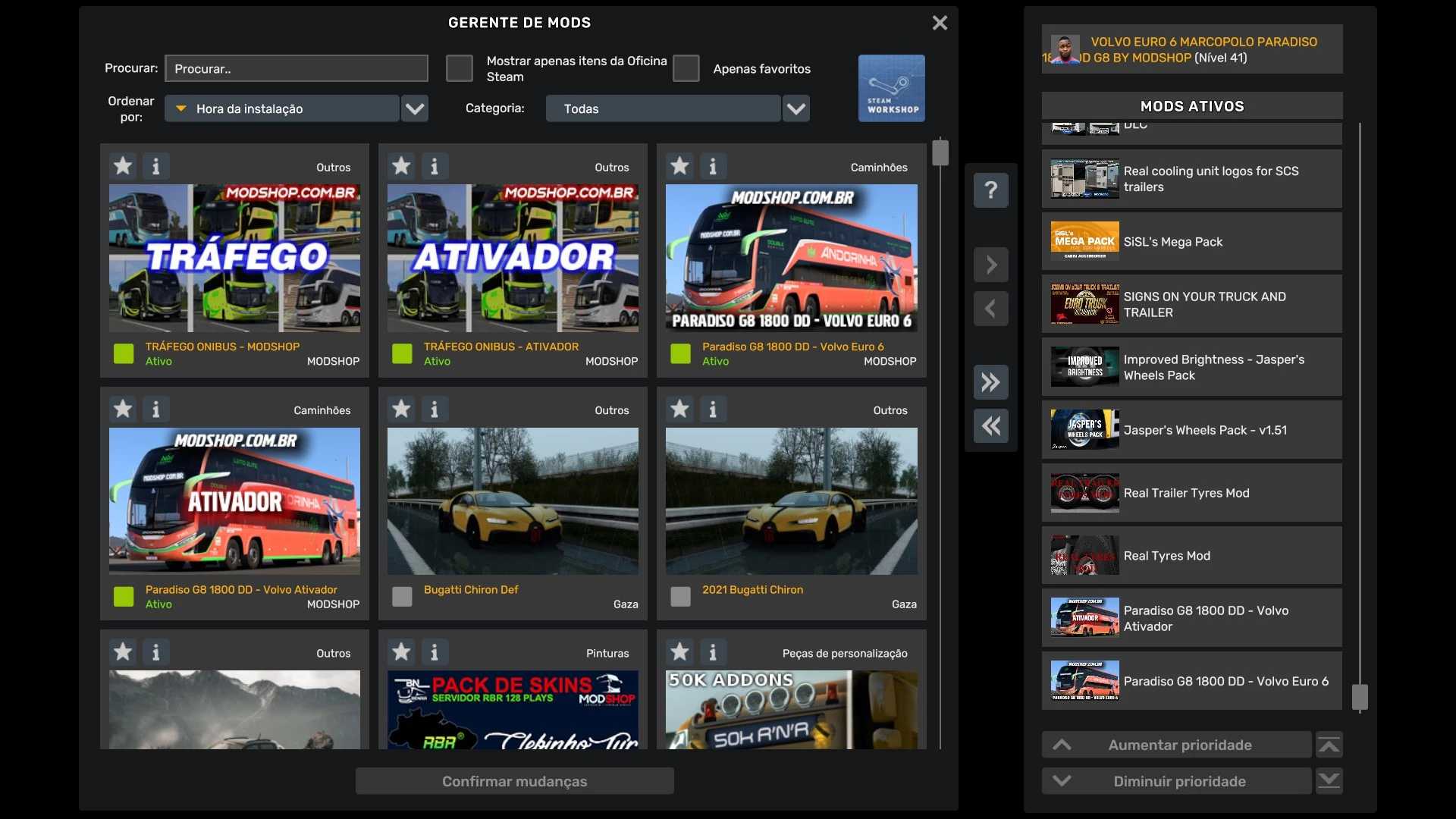Screen dimensions: 1456x819
Task: Select Real Tyres Mod in active list
Action: pos(1191,556)
